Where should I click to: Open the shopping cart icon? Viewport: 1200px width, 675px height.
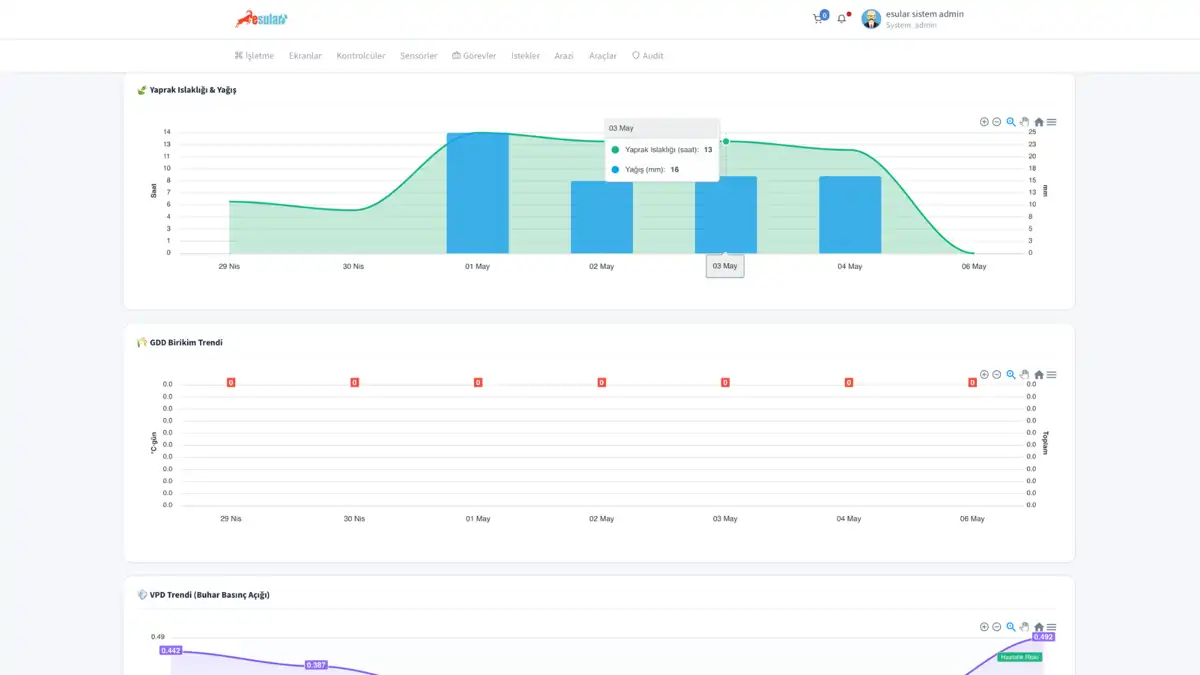tap(819, 18)
